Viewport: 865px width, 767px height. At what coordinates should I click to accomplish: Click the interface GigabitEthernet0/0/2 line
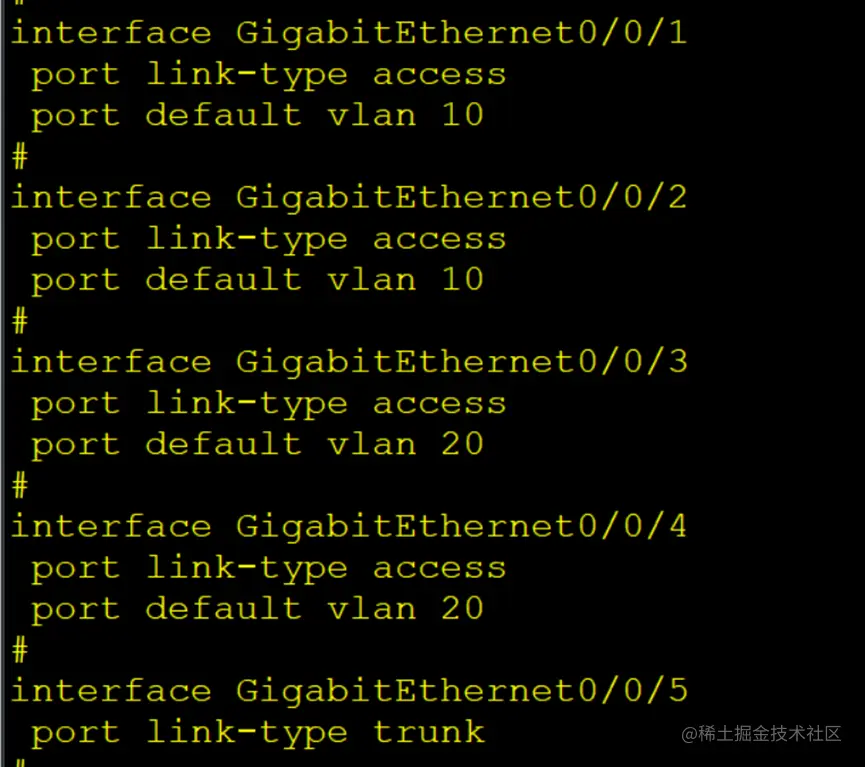click(x=349, y=198)
